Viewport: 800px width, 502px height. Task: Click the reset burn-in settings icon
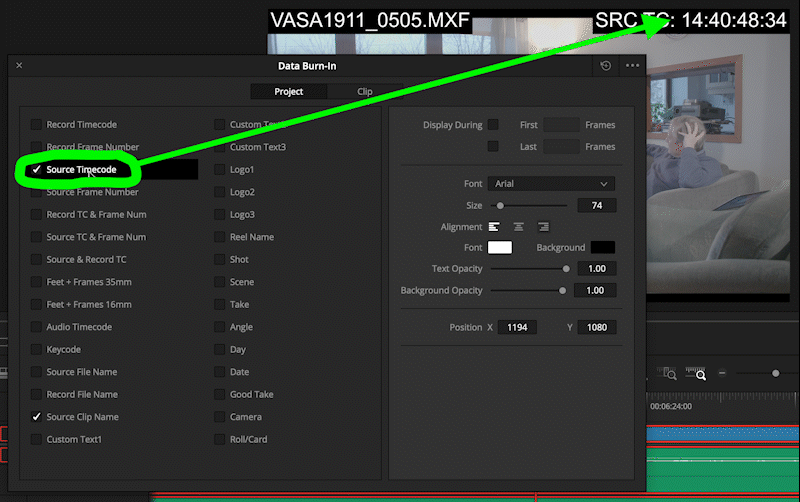pos(606,66)
